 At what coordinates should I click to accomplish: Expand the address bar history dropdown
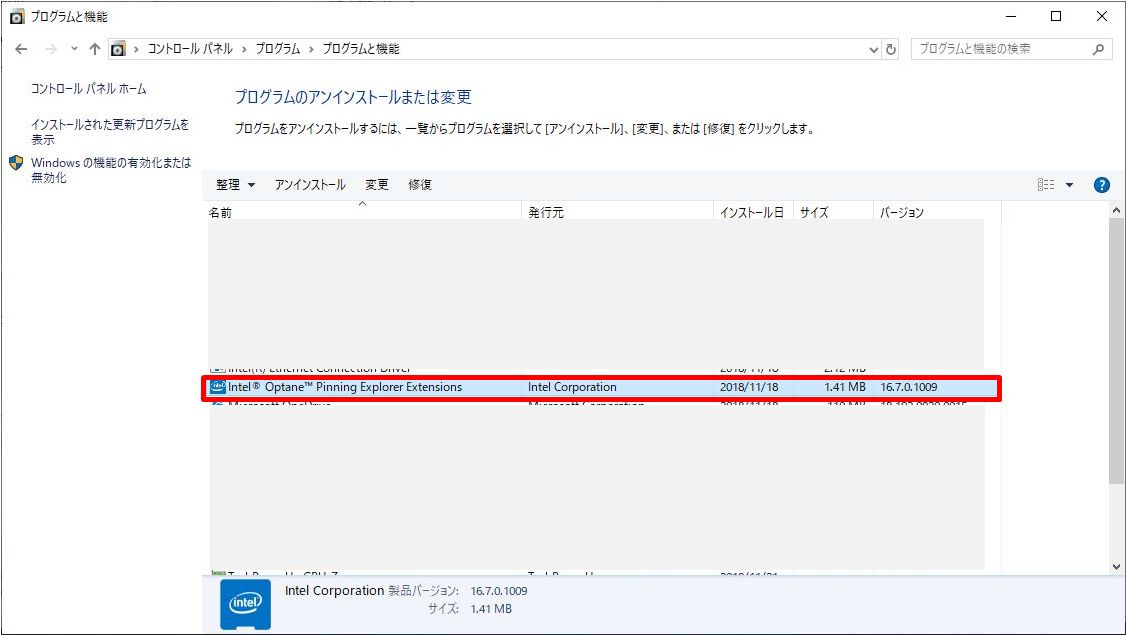tap(873, 50)
